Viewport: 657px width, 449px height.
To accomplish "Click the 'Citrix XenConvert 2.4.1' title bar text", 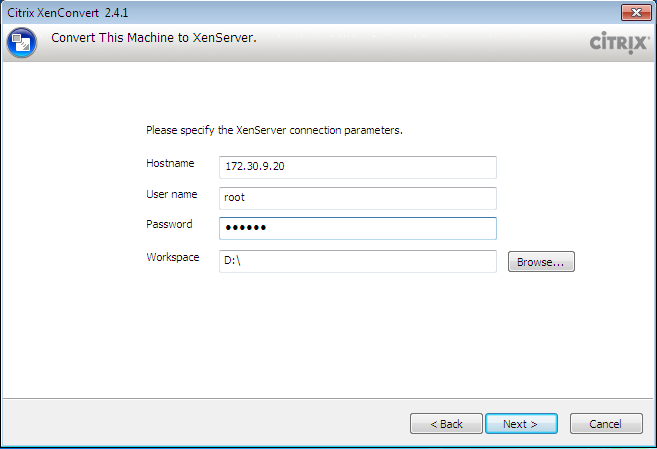I will [68, 12].
